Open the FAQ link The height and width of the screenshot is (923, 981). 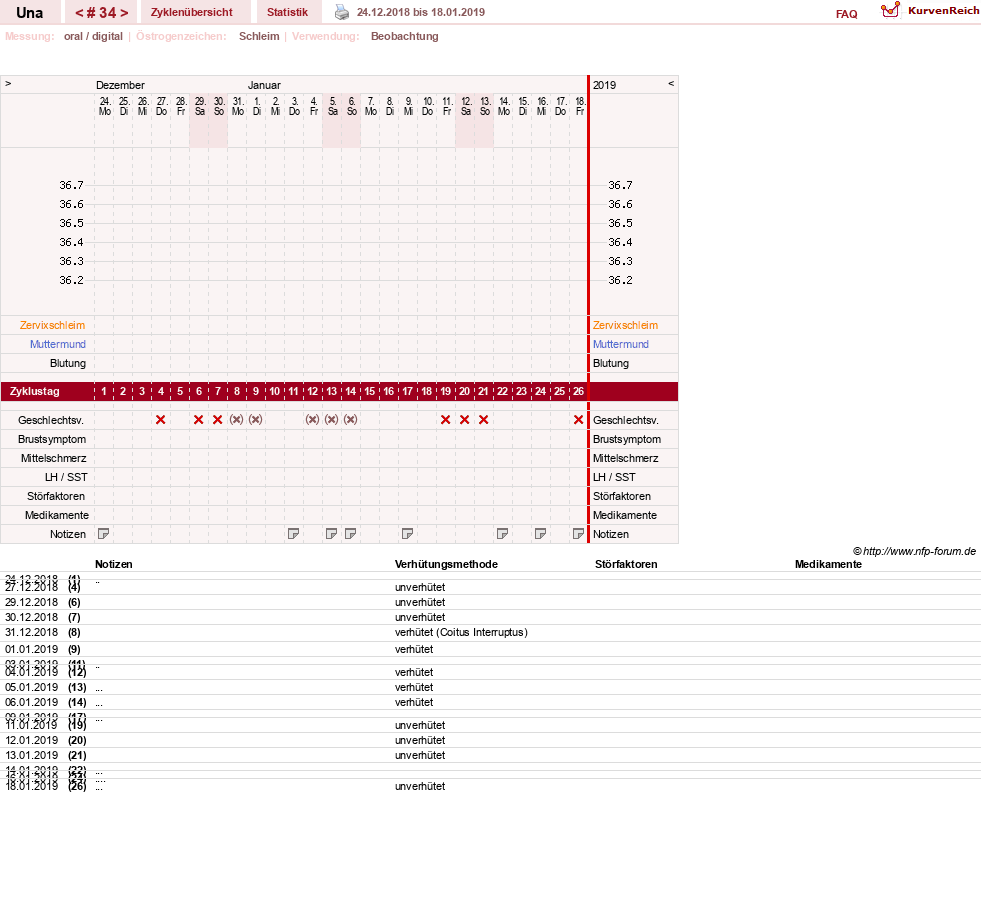pos(846,14)
